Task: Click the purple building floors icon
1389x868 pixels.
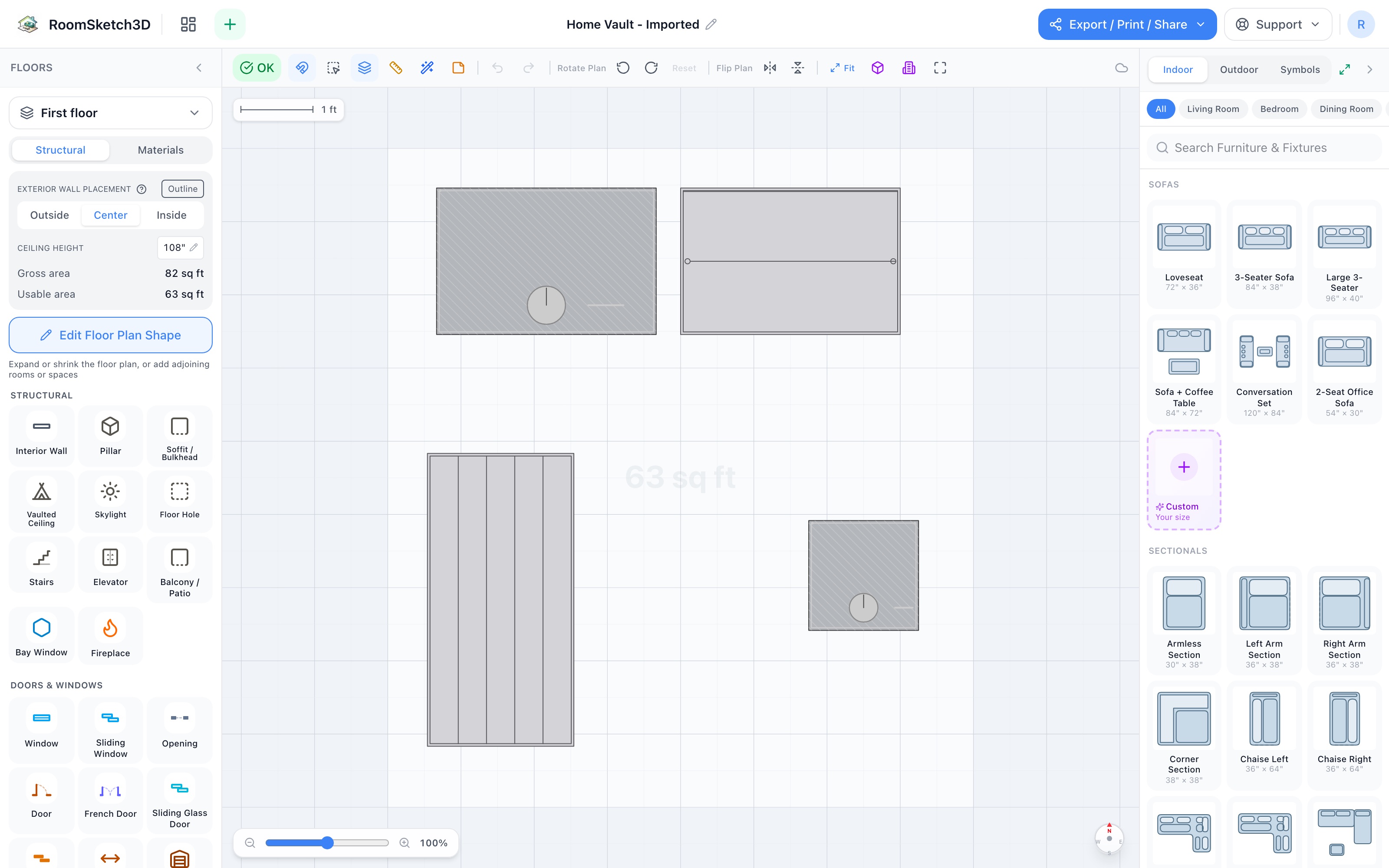Action: (908, 68)
